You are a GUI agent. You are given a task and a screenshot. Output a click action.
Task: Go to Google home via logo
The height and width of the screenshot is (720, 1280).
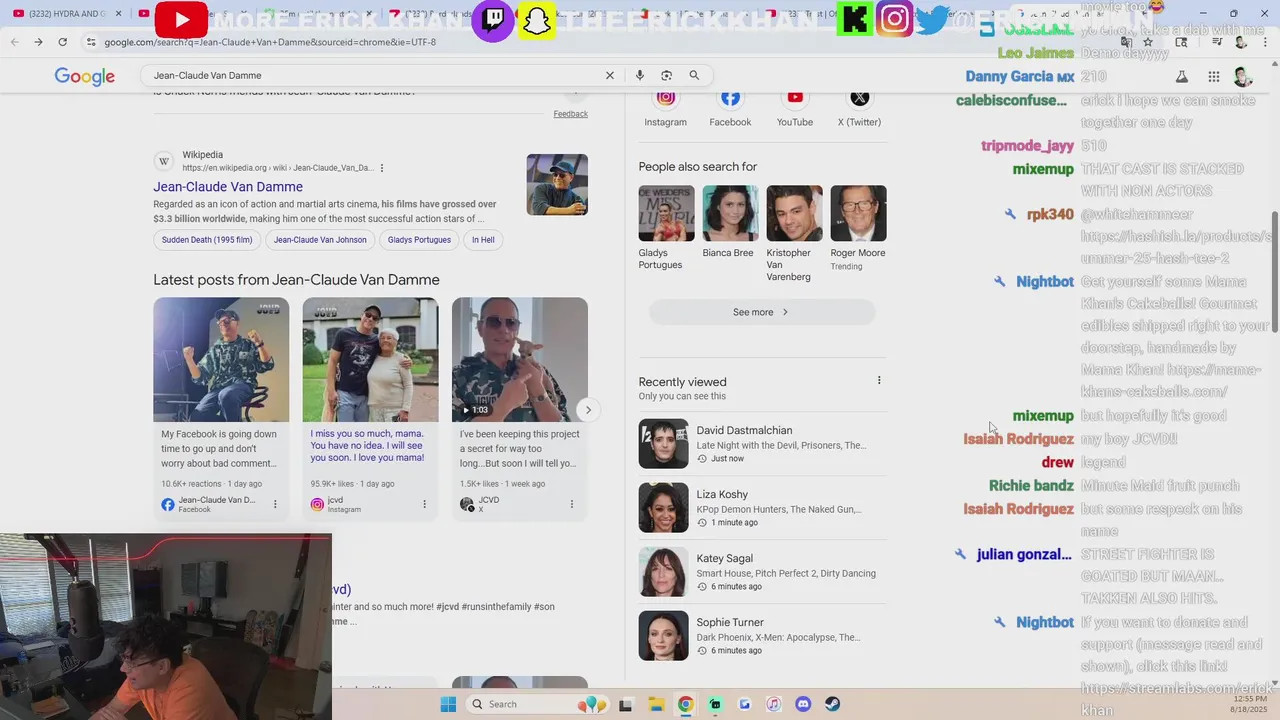point(84,77)
